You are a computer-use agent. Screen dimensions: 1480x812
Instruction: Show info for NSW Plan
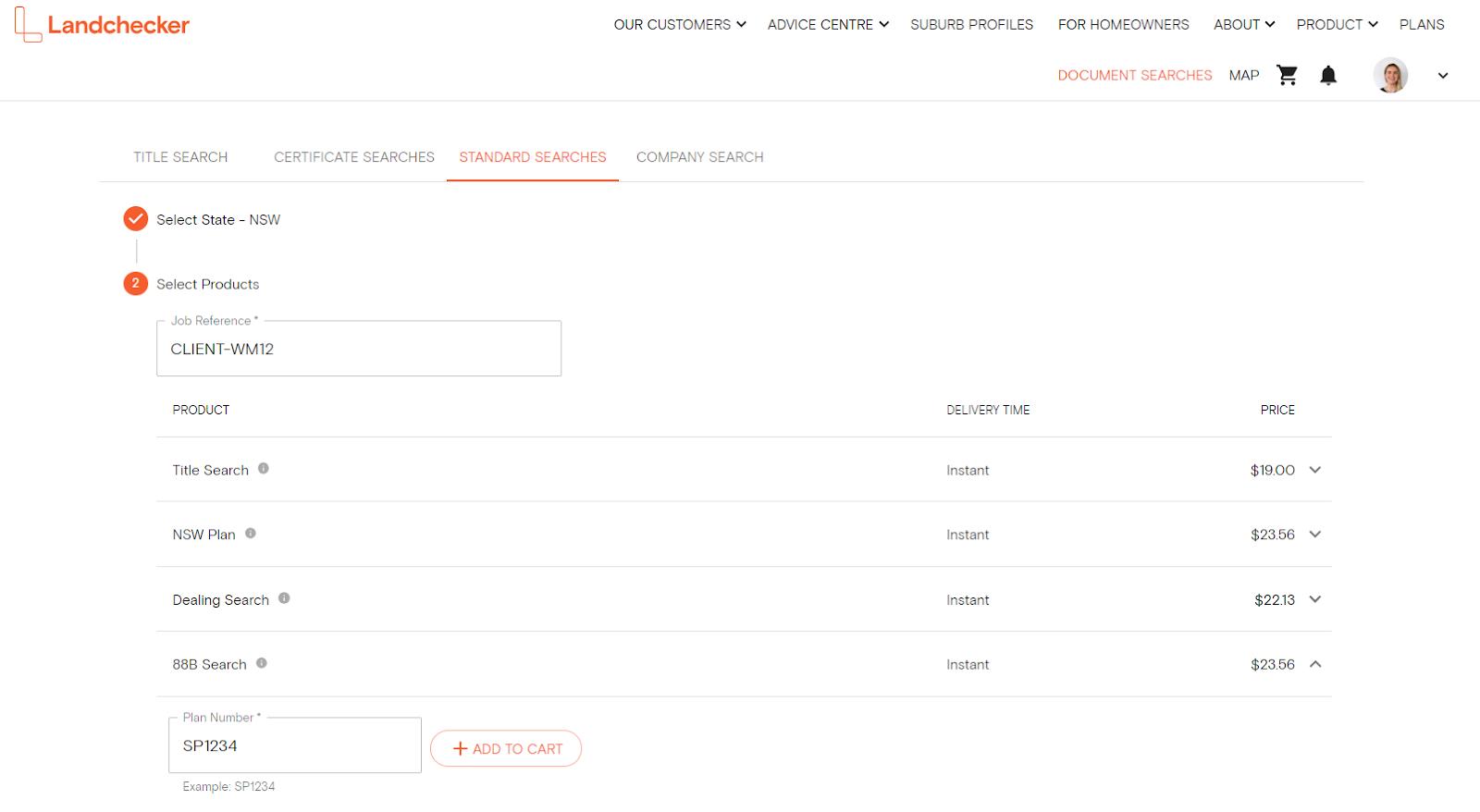251,533
